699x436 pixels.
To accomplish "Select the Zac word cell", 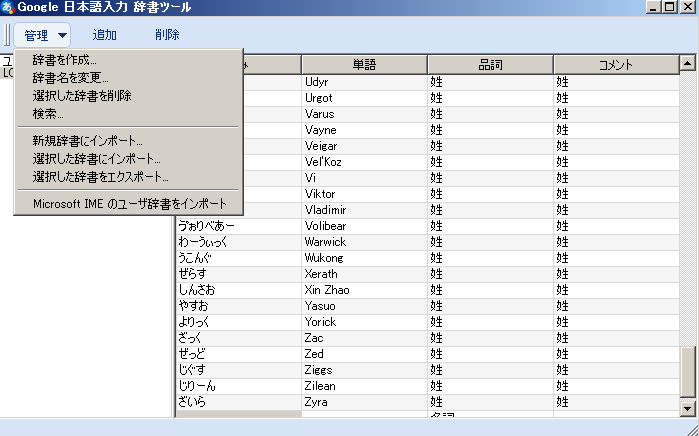I will point(364,339).
